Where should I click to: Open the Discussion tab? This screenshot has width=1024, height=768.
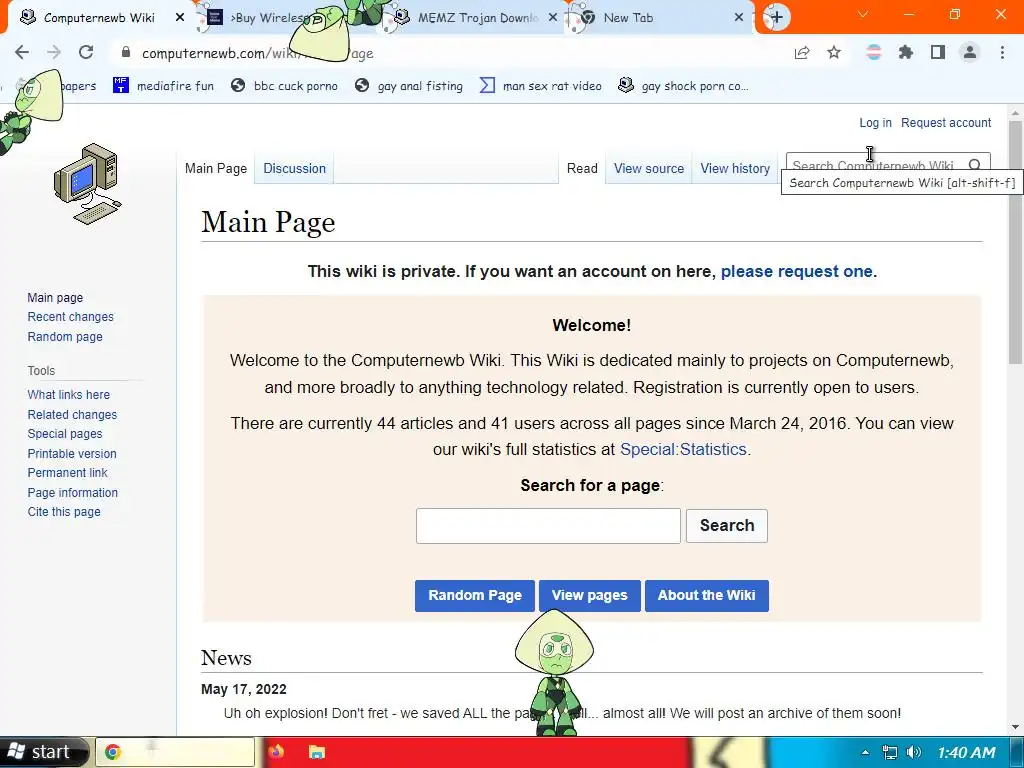tap(294, 168)
